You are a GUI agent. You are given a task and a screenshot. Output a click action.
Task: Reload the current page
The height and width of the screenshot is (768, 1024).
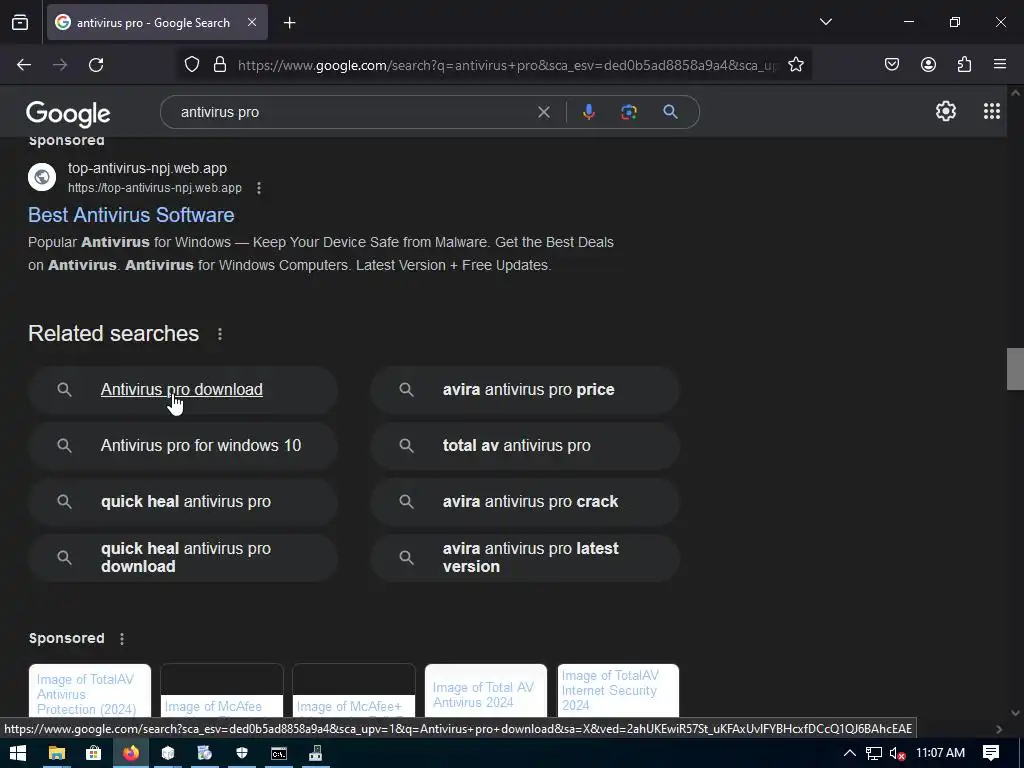point(96,65)
